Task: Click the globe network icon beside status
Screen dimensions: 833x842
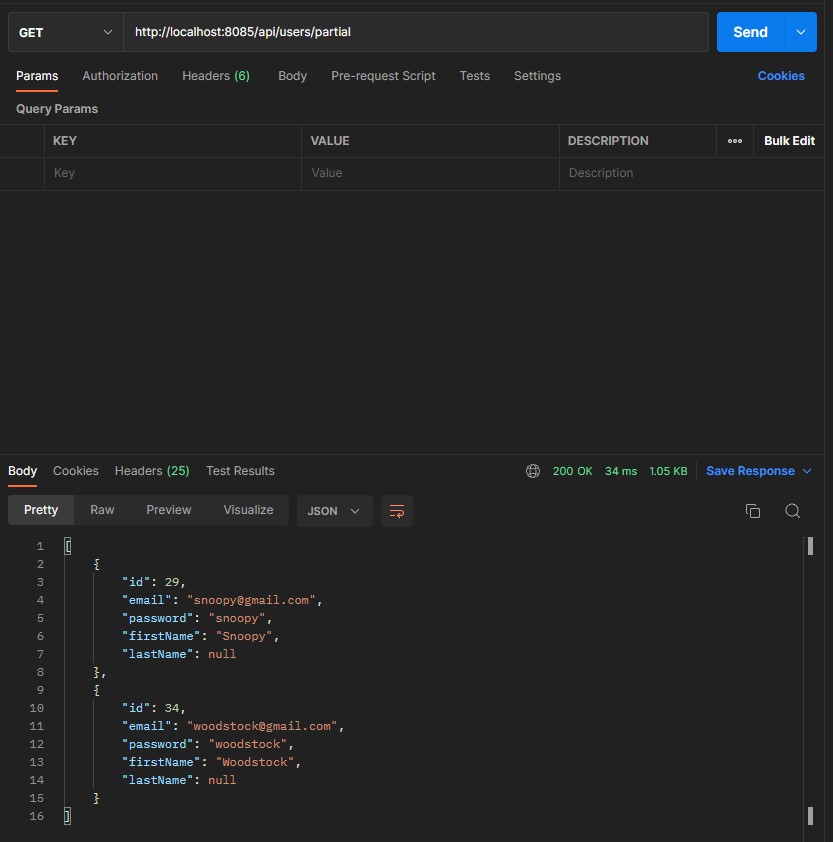Action: pos(533,471)
